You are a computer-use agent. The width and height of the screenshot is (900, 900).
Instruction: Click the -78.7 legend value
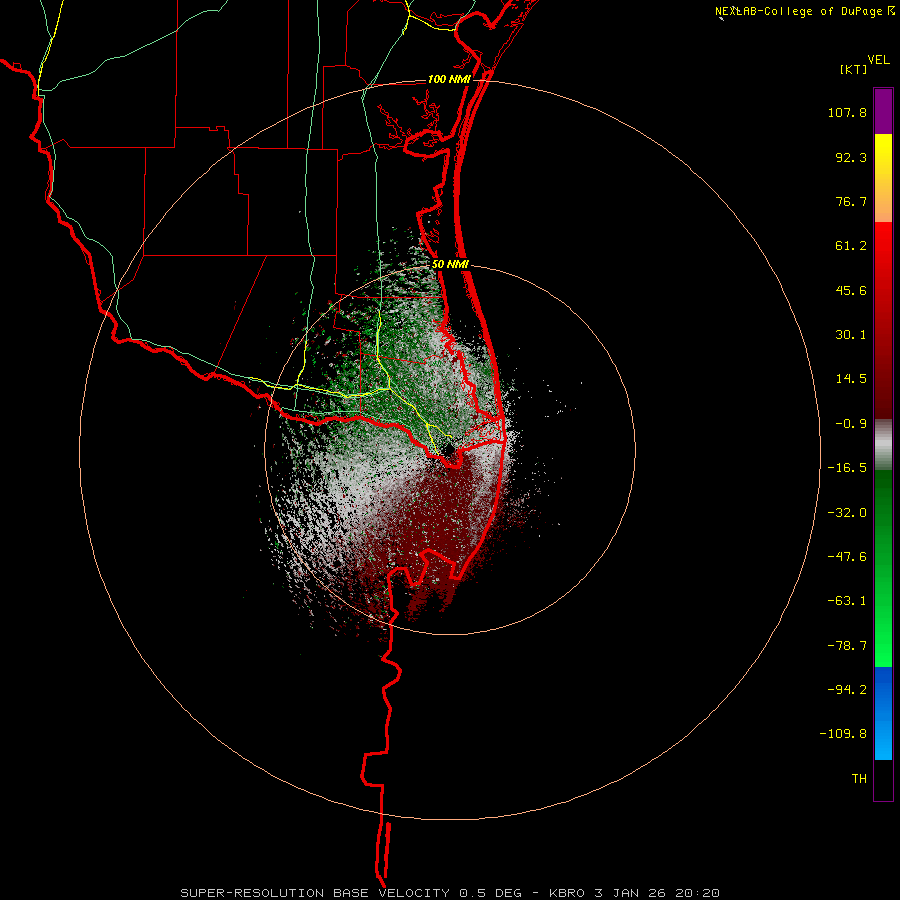pos(847,646)
